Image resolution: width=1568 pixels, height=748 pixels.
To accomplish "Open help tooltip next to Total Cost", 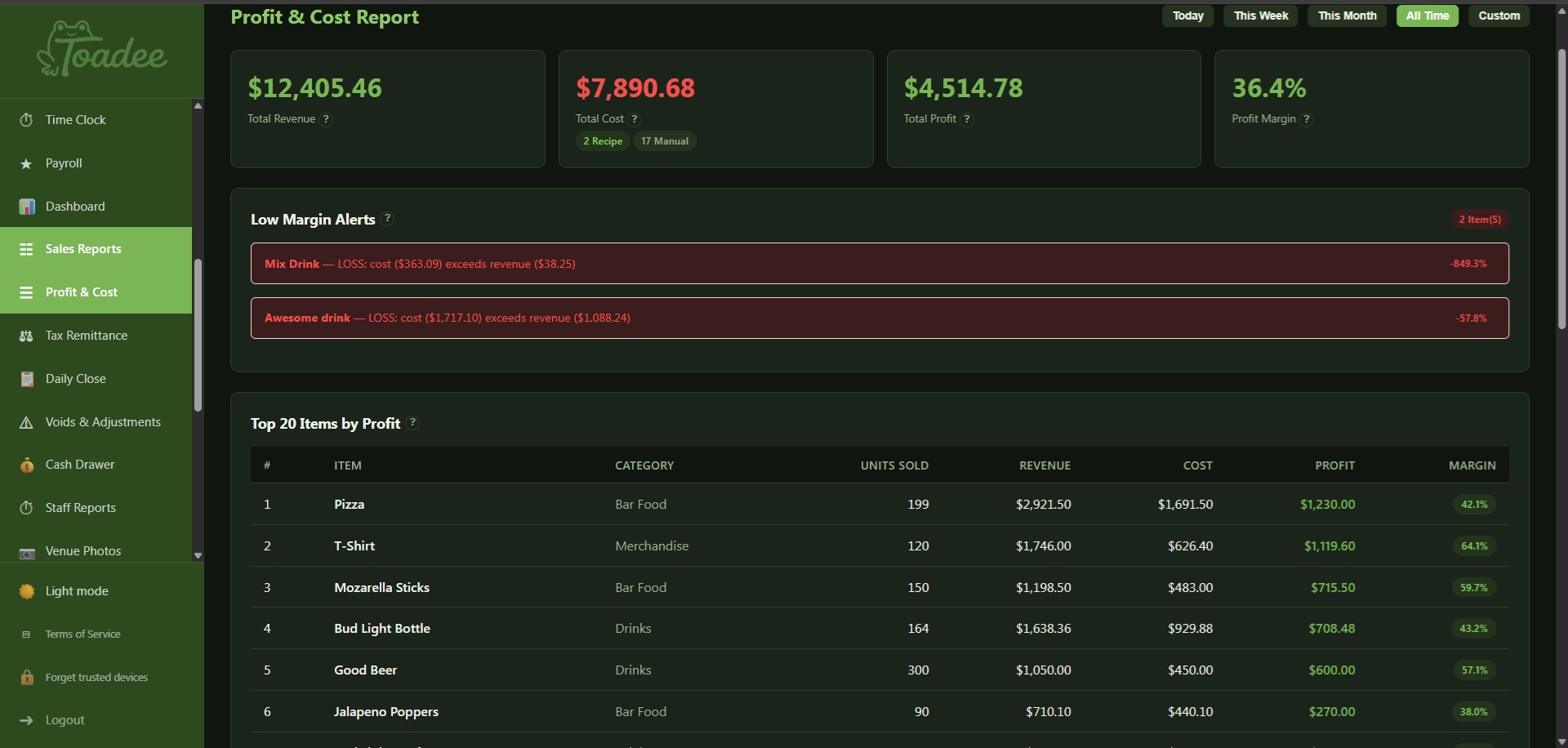I will (635, 119).
